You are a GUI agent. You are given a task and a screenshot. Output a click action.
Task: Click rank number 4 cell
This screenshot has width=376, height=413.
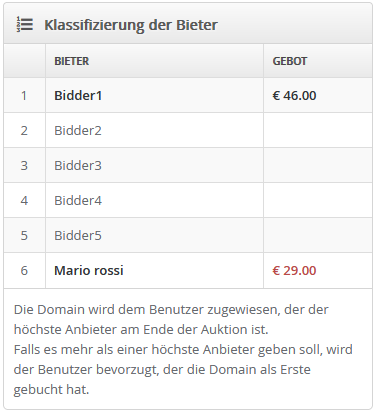(24, 201)
